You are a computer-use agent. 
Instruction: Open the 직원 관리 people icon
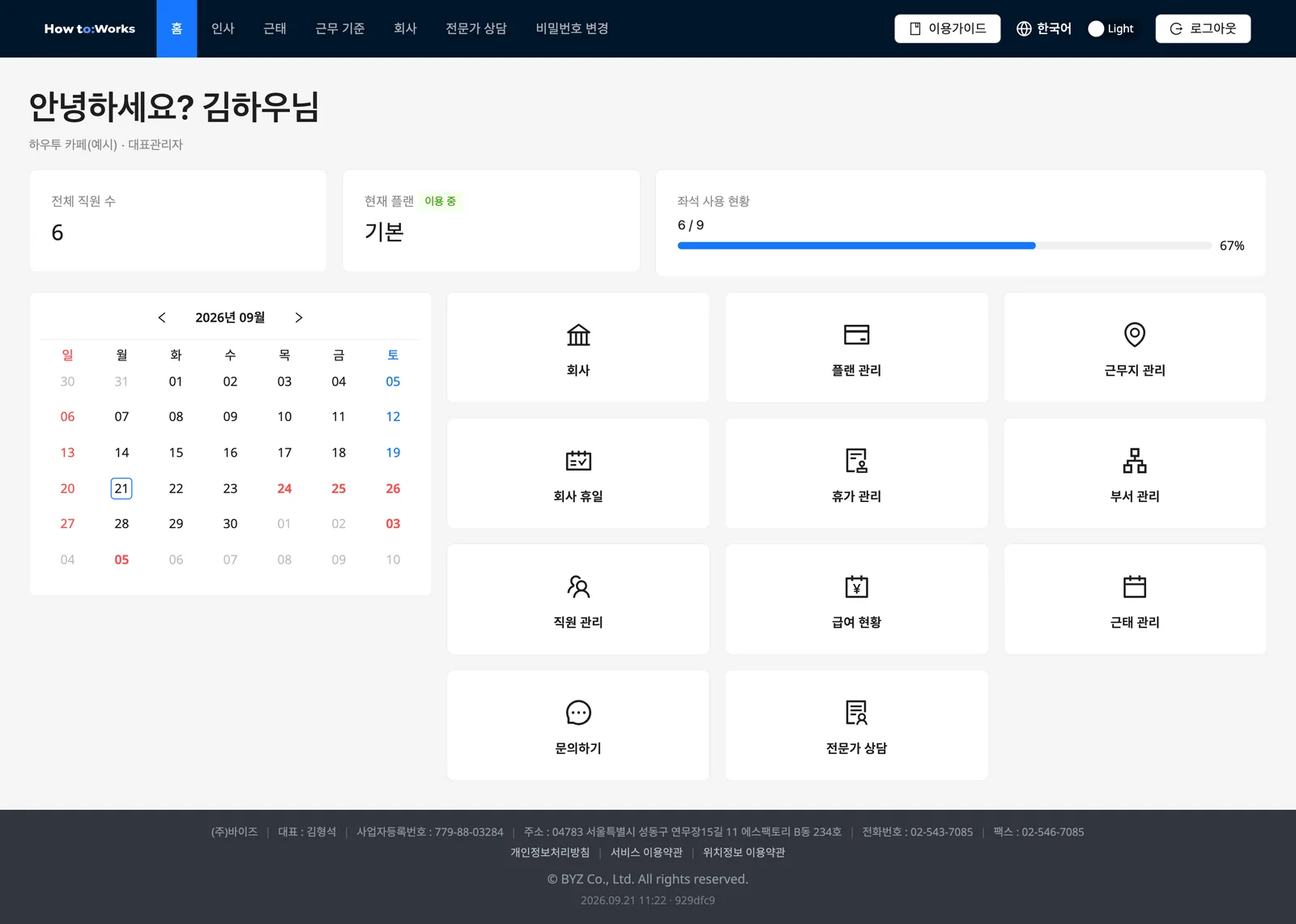tap(578, 586)
